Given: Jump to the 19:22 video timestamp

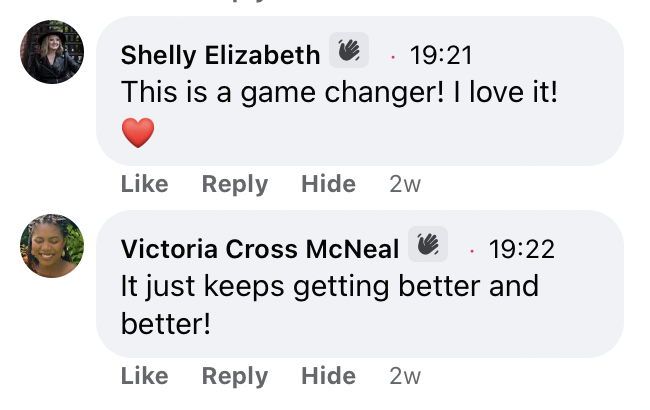Looking at the screenshot, I should [x=521, y=249].
